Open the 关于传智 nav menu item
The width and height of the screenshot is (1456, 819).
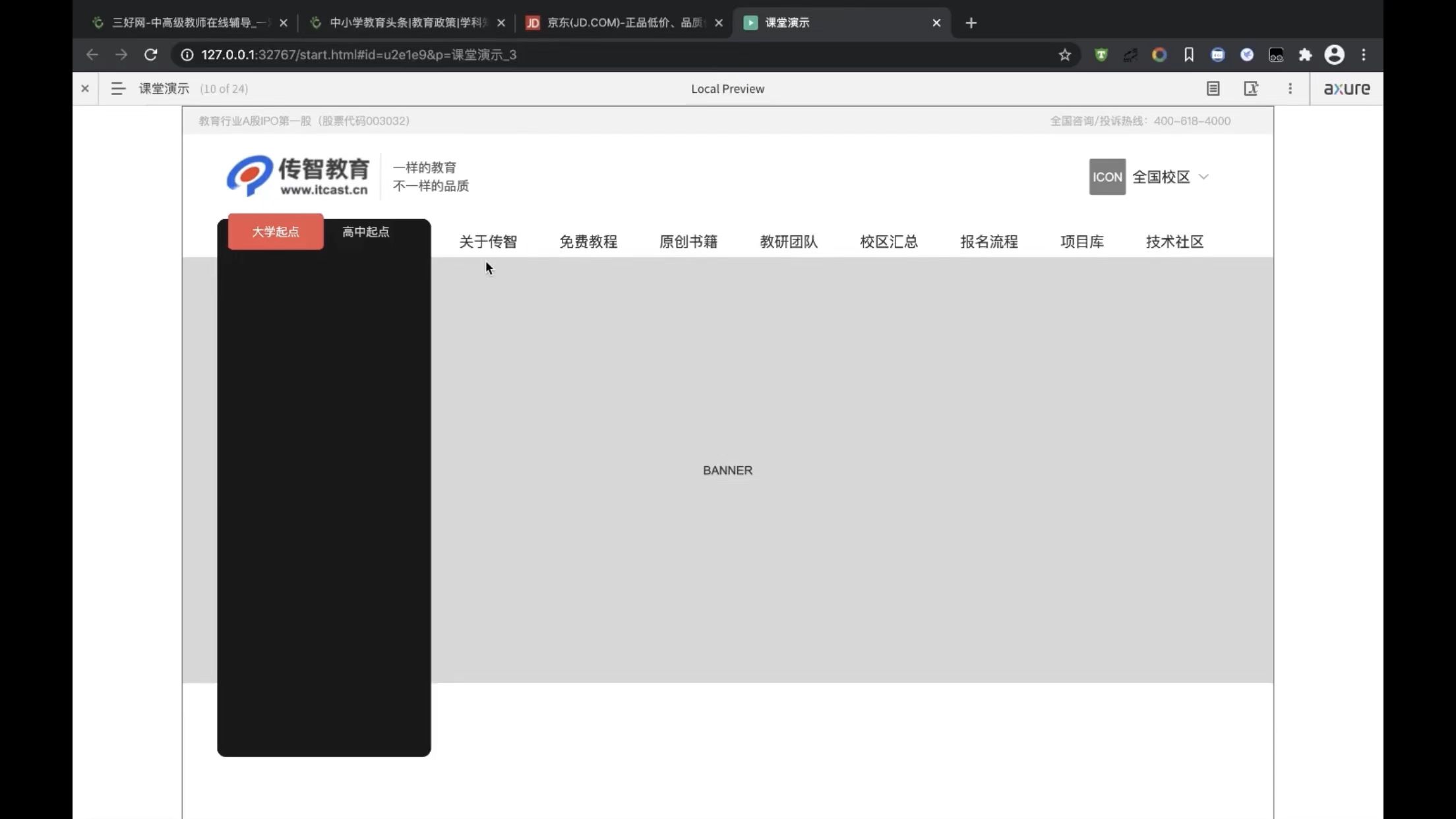488,241
